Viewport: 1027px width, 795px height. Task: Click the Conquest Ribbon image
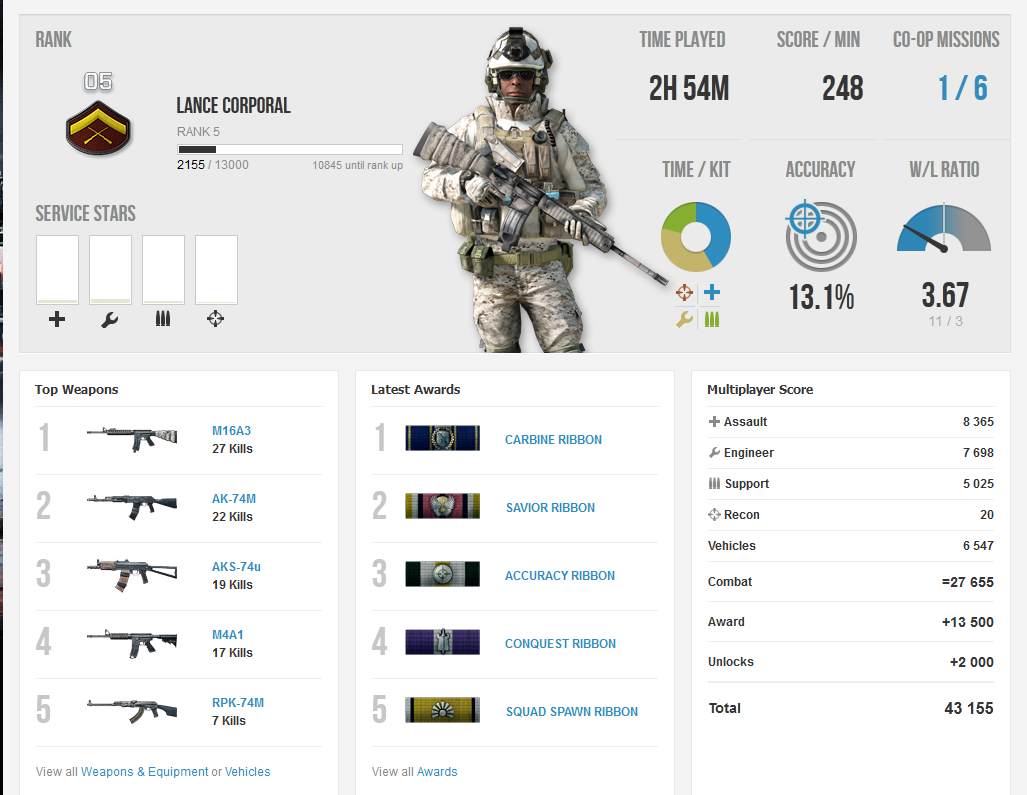pyautogui.click(x=443, y=642)
